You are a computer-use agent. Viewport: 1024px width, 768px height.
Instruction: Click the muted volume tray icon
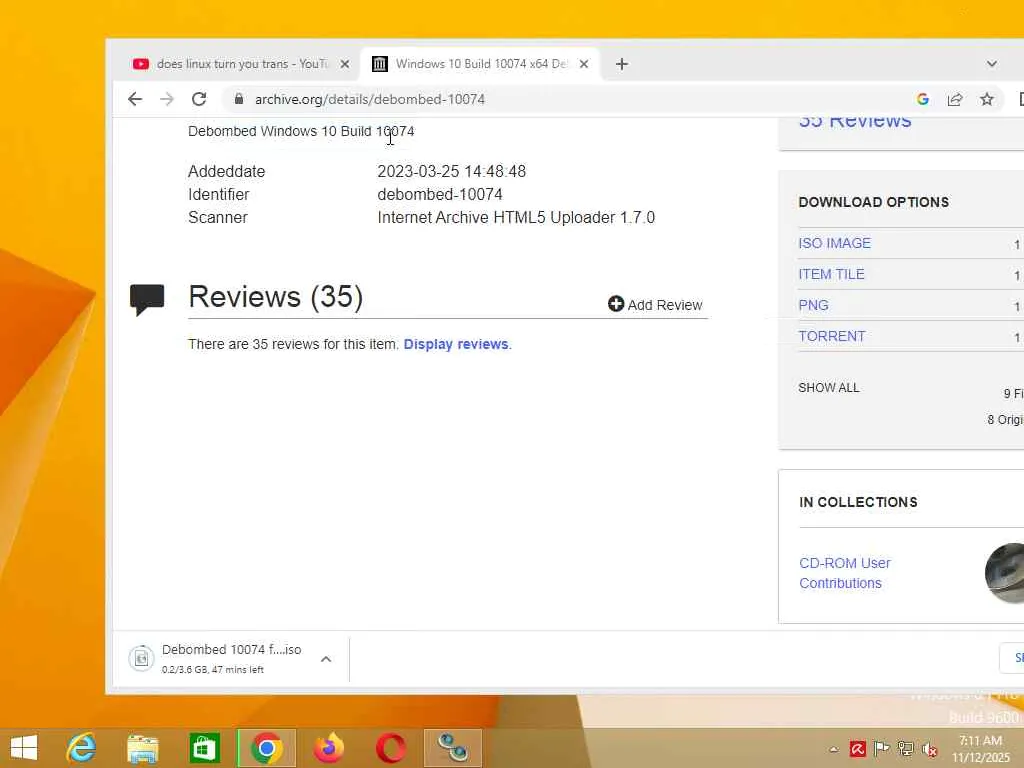(929, 749)
